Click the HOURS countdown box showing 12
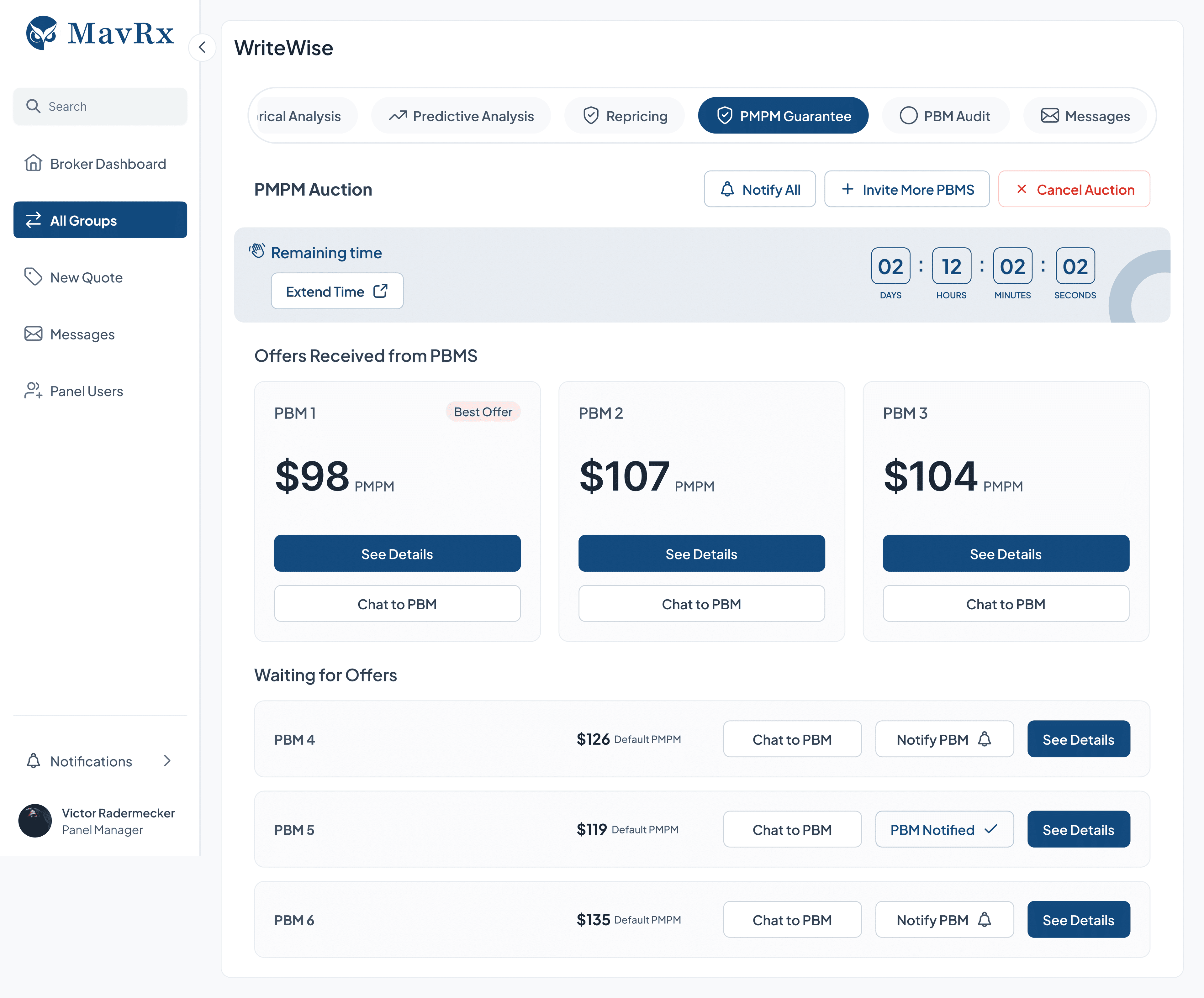1204x998 pixels. coord(952,266)
